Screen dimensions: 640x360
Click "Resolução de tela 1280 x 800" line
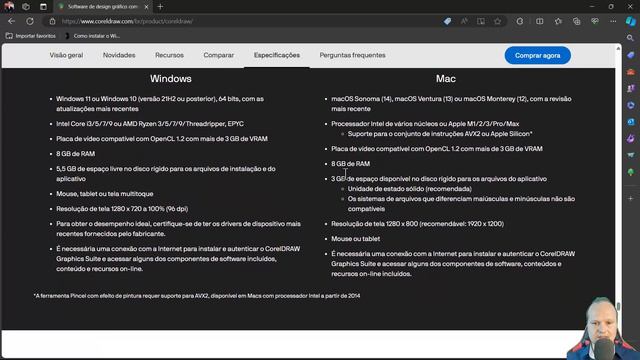coord(418,224)
